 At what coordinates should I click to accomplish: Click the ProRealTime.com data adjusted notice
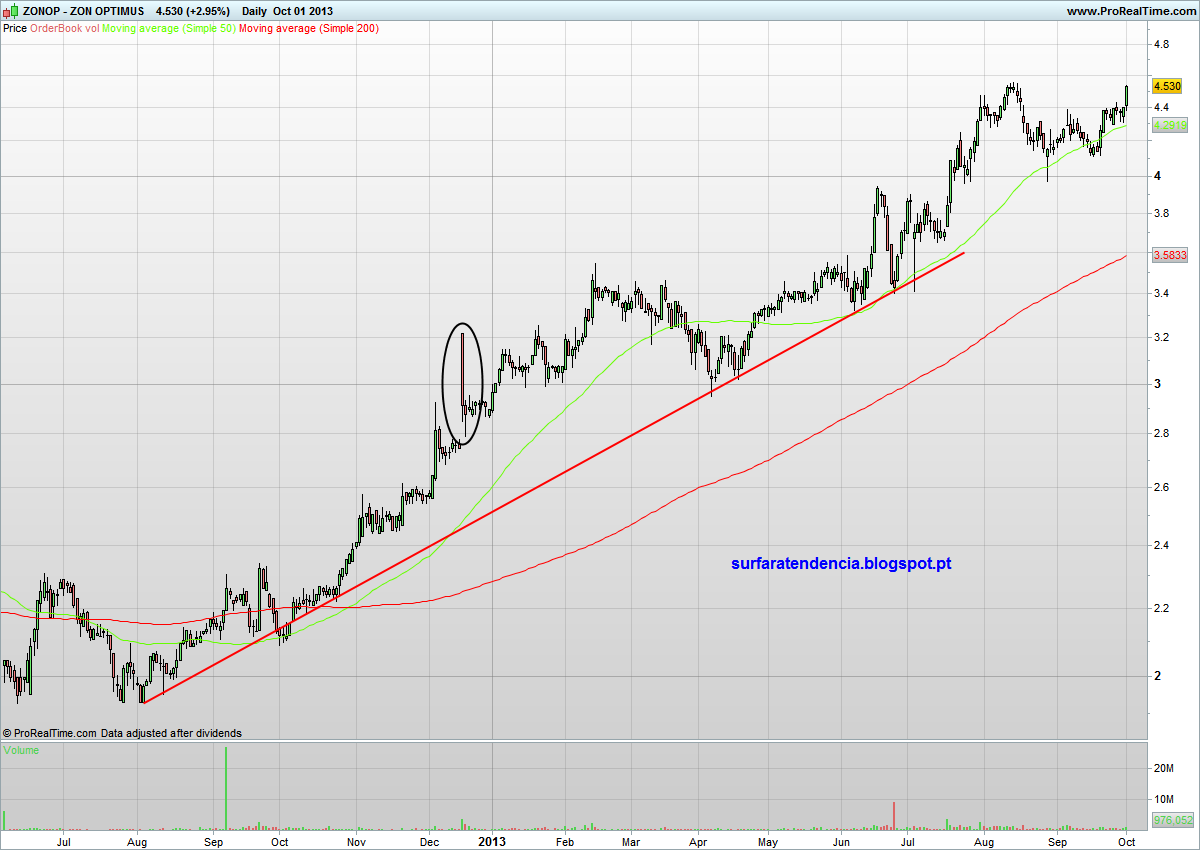click(x=122, y=733)
